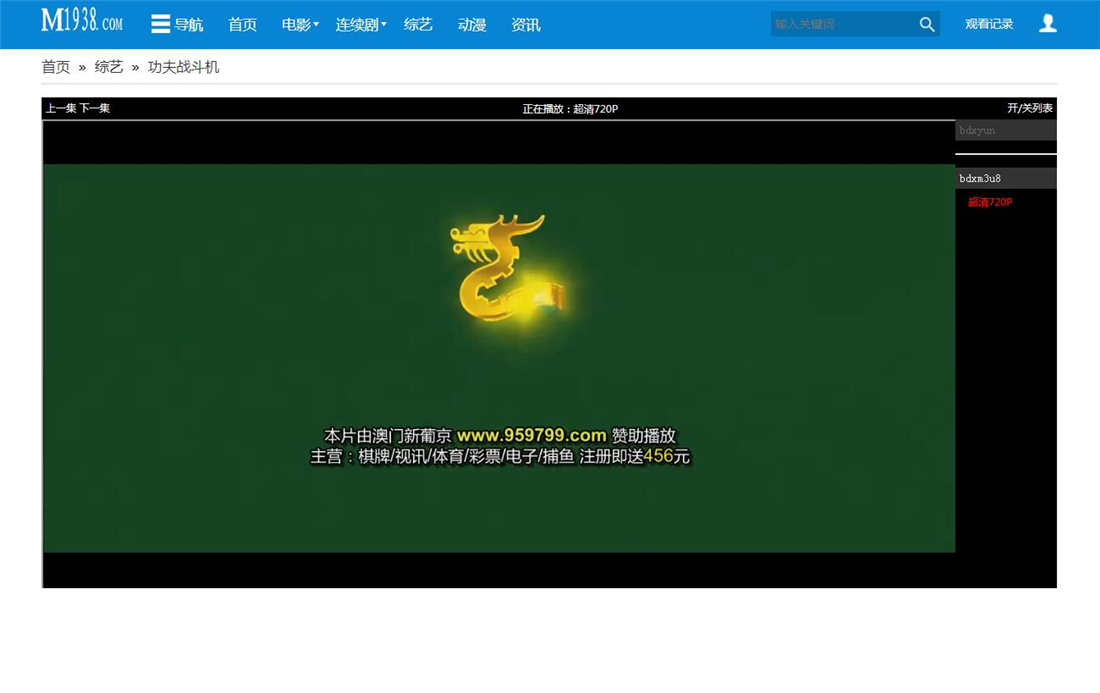Open the 电影 dropdown menu
Screen dimensions: 1100x693
(x=299, y=25)
